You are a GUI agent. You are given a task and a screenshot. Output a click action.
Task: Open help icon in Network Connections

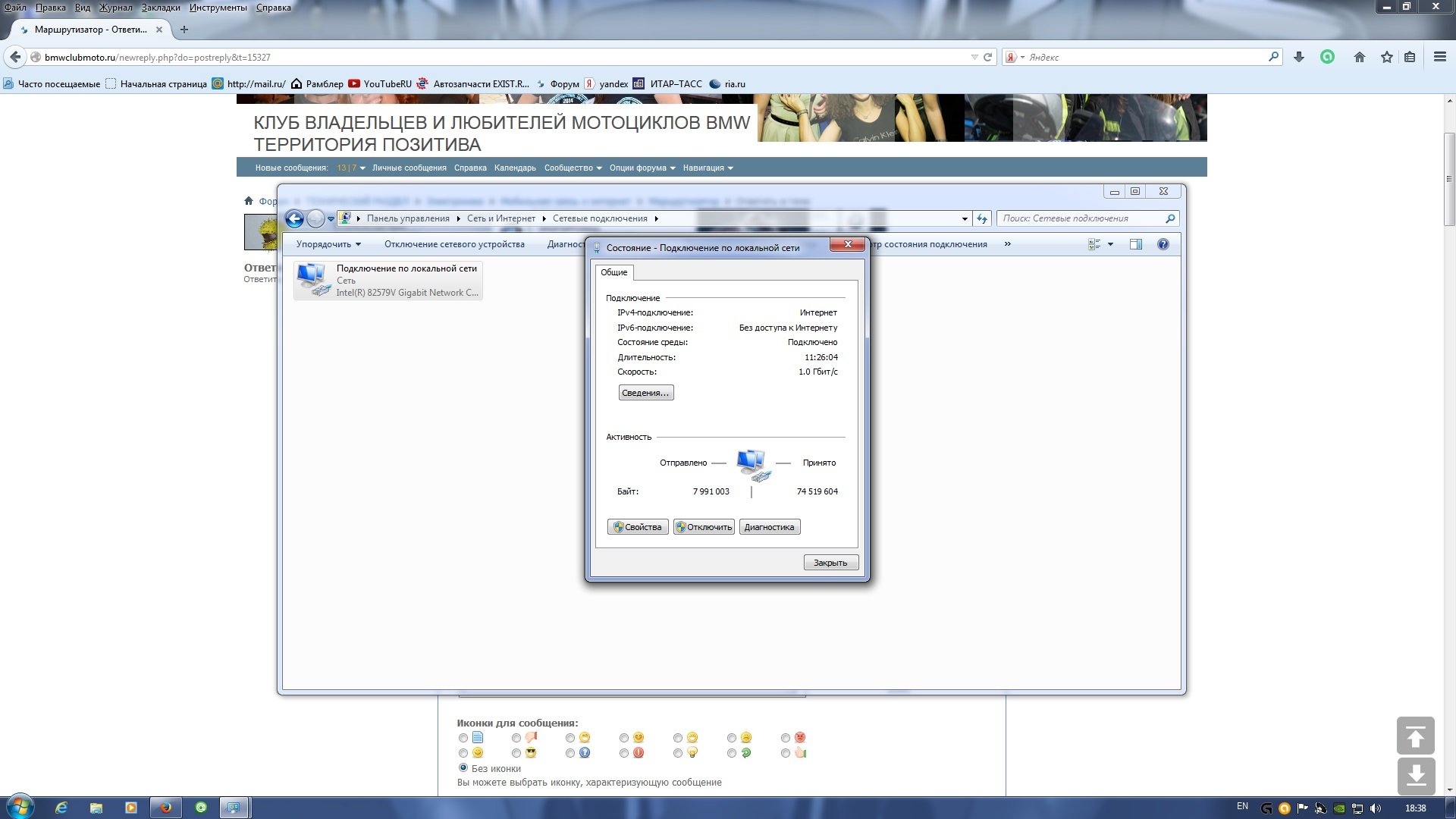tap(1163, 244)
